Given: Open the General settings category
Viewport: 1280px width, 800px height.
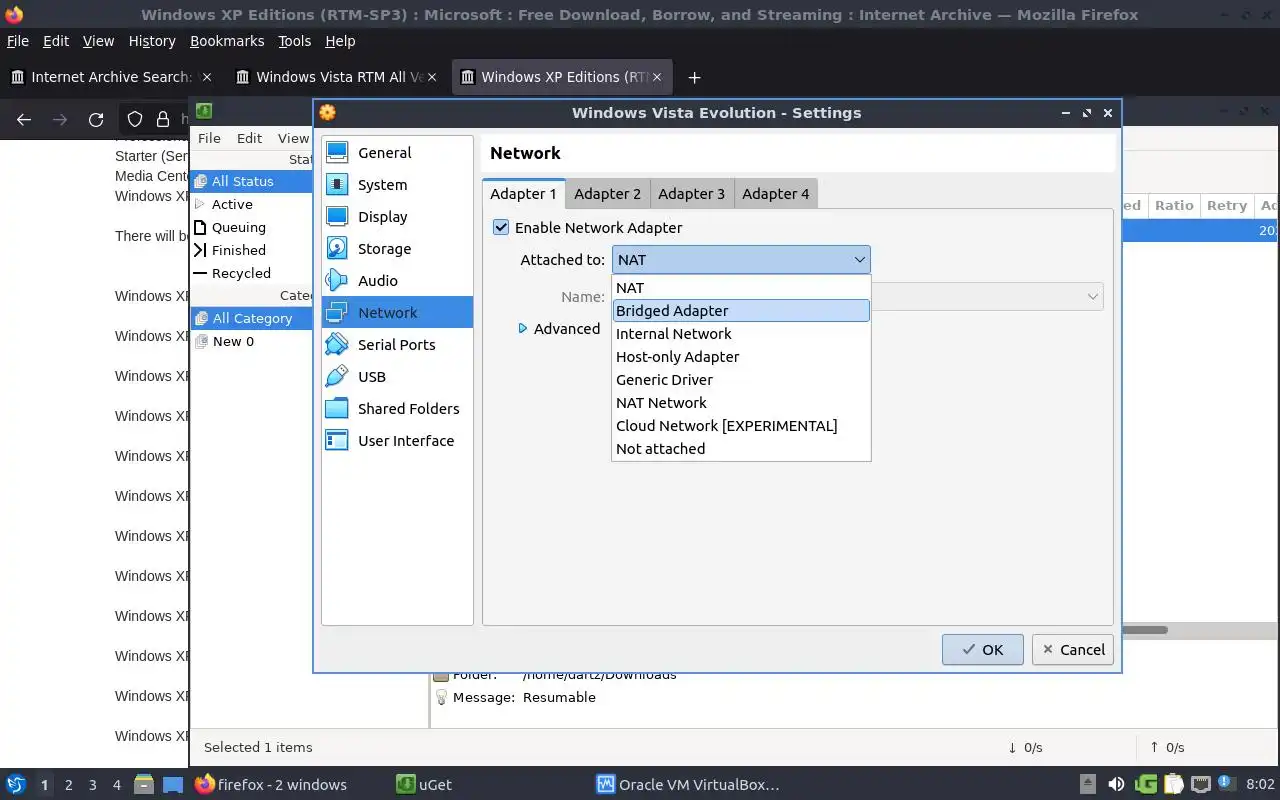Looking at the screenshot, I should (397, 153).
